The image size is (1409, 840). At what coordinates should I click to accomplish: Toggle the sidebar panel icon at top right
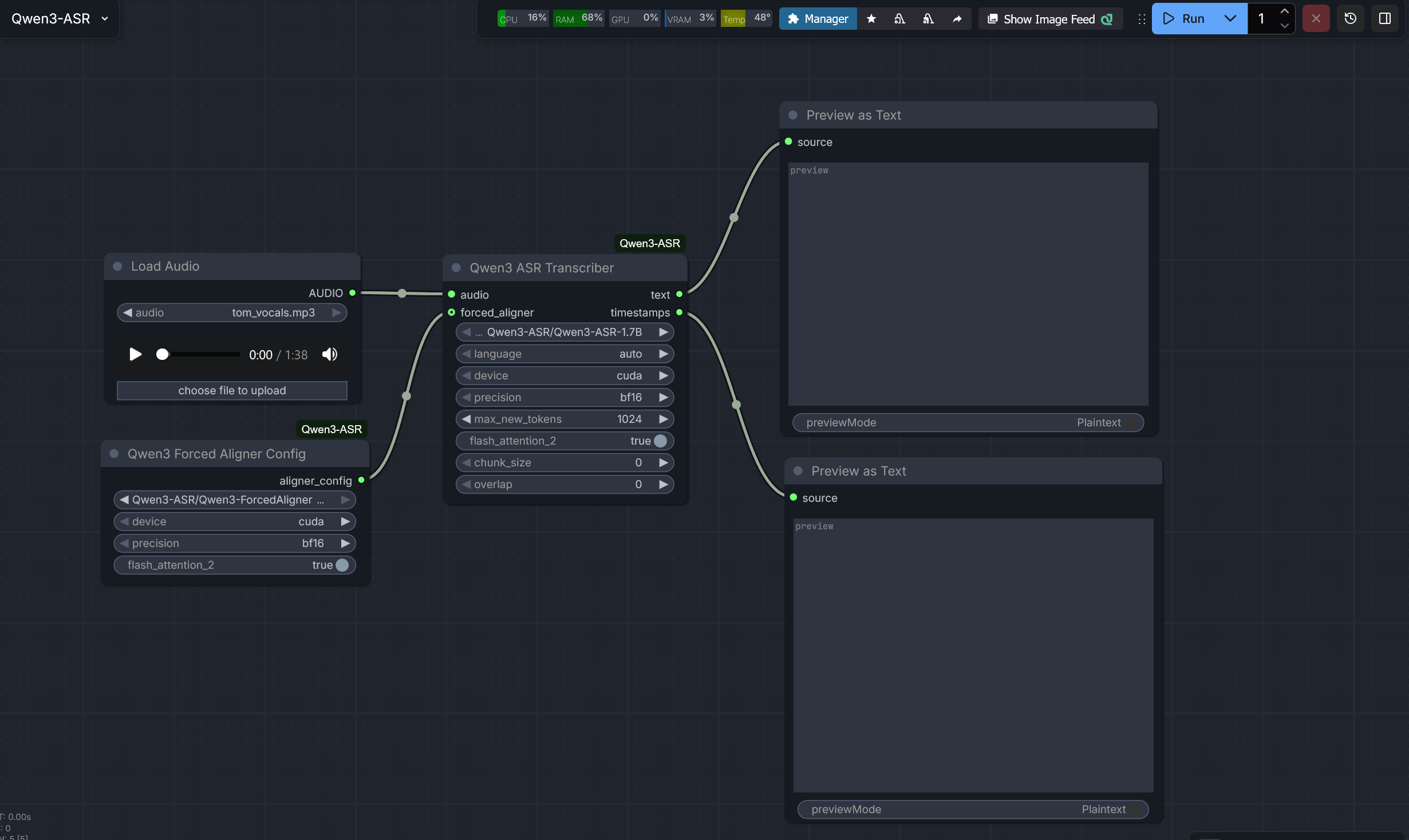coord(1385,18)
